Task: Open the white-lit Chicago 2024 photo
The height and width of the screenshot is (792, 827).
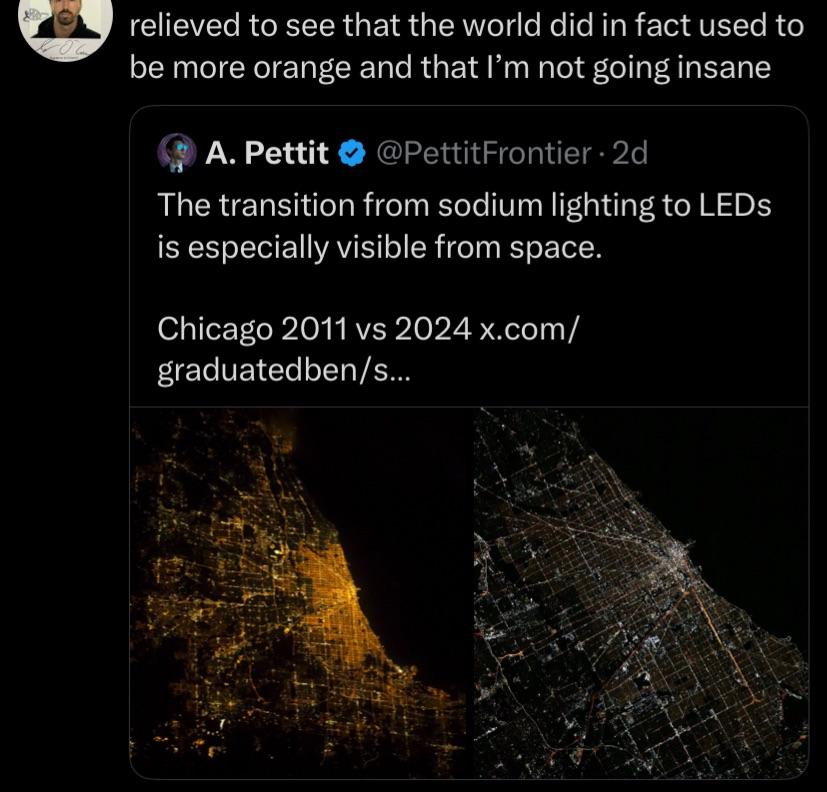Action: pyautogui.click(x=640, y=590)
